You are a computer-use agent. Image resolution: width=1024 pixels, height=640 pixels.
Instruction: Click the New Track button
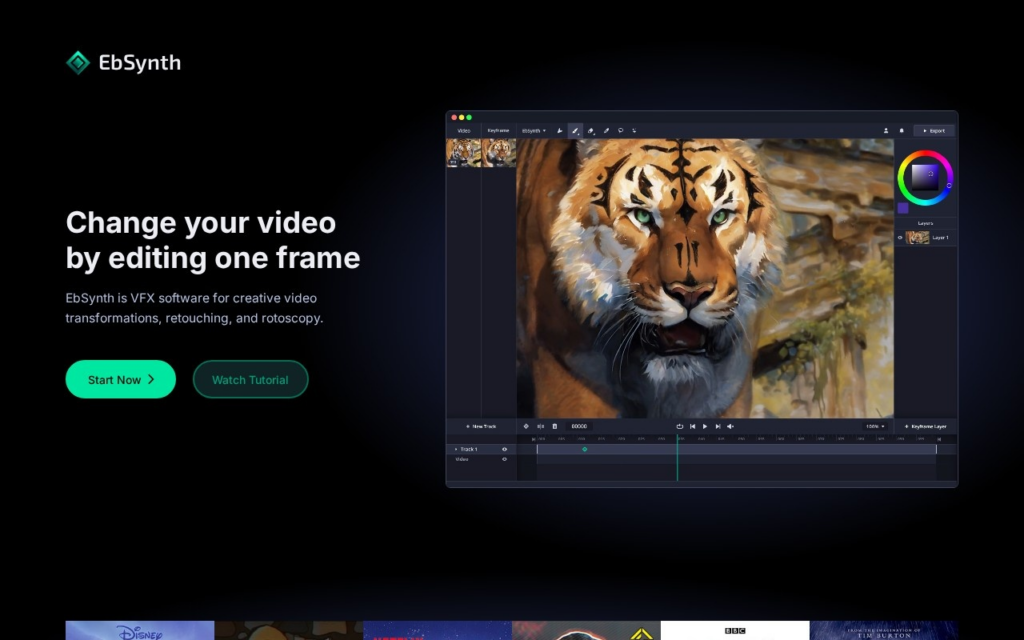tap(481, 426)
